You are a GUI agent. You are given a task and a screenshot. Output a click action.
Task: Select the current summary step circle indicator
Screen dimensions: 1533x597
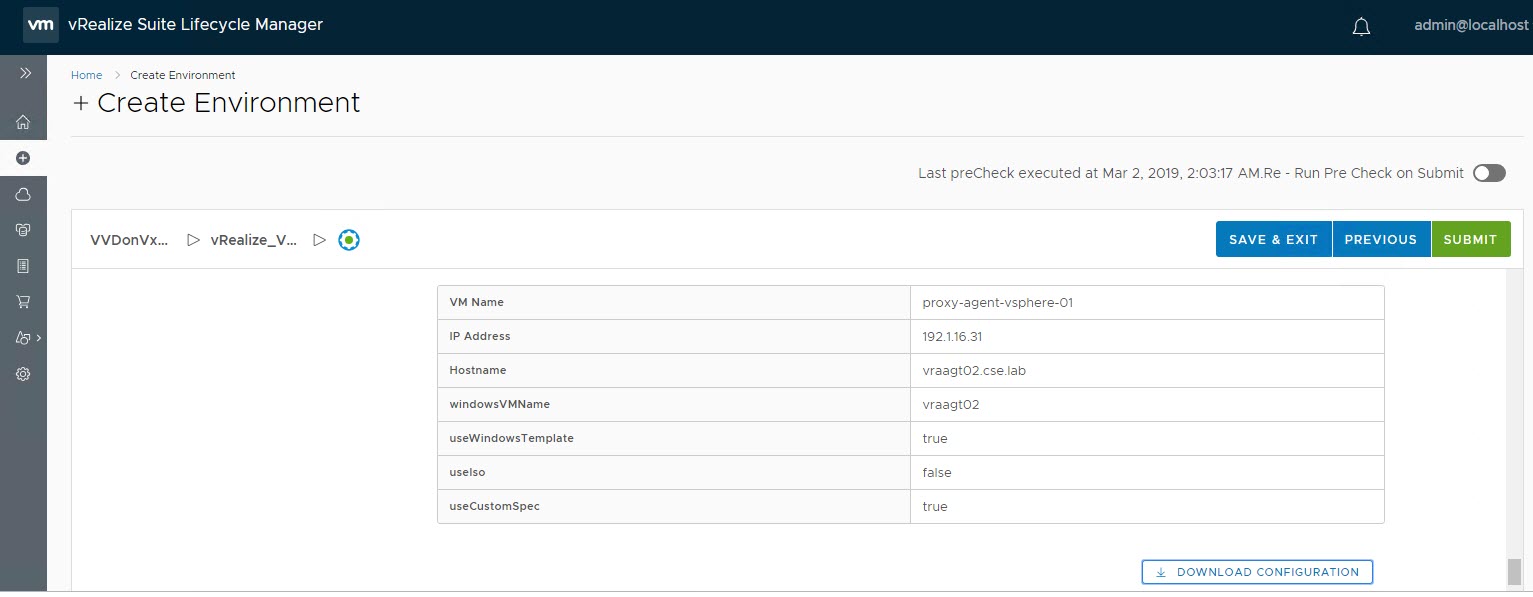click(348, 240)
